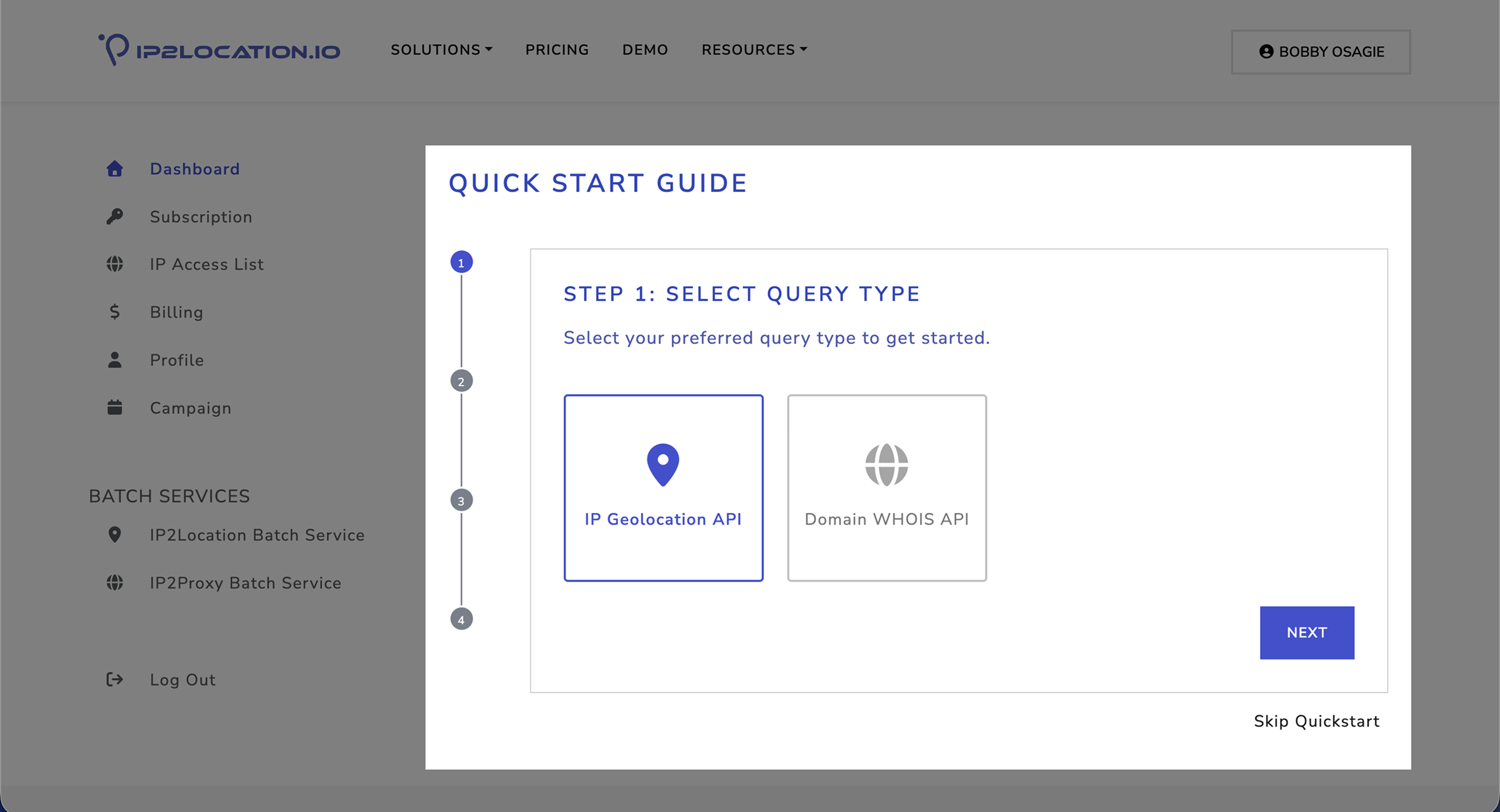Click the IP2Location Batch Service pin icon

click(115, 535)
